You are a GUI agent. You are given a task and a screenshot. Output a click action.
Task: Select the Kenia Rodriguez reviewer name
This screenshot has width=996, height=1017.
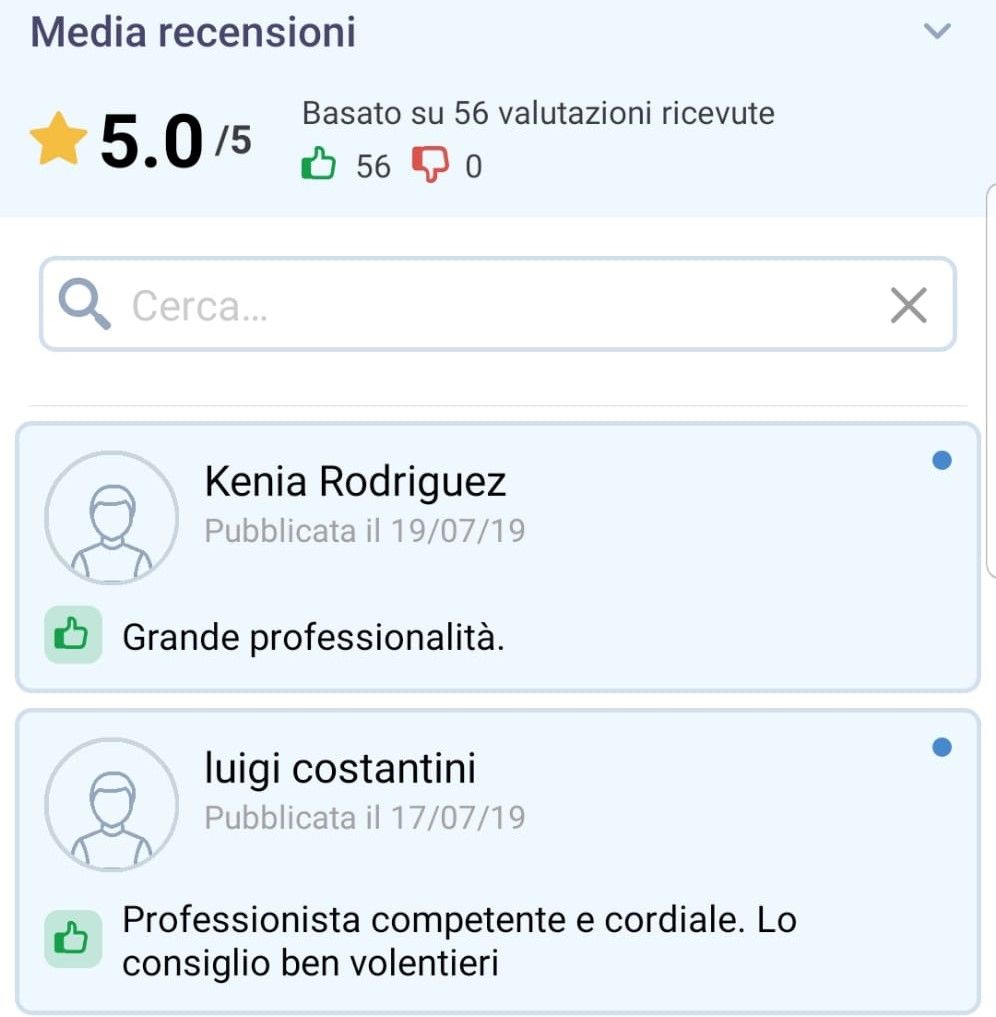click(355, 482)
